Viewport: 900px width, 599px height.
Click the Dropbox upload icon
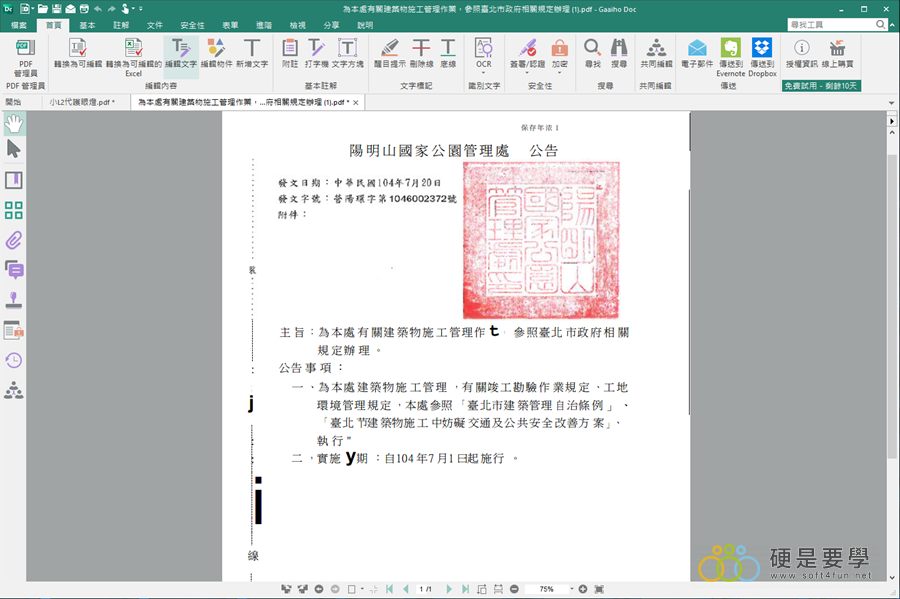point(762,54)
